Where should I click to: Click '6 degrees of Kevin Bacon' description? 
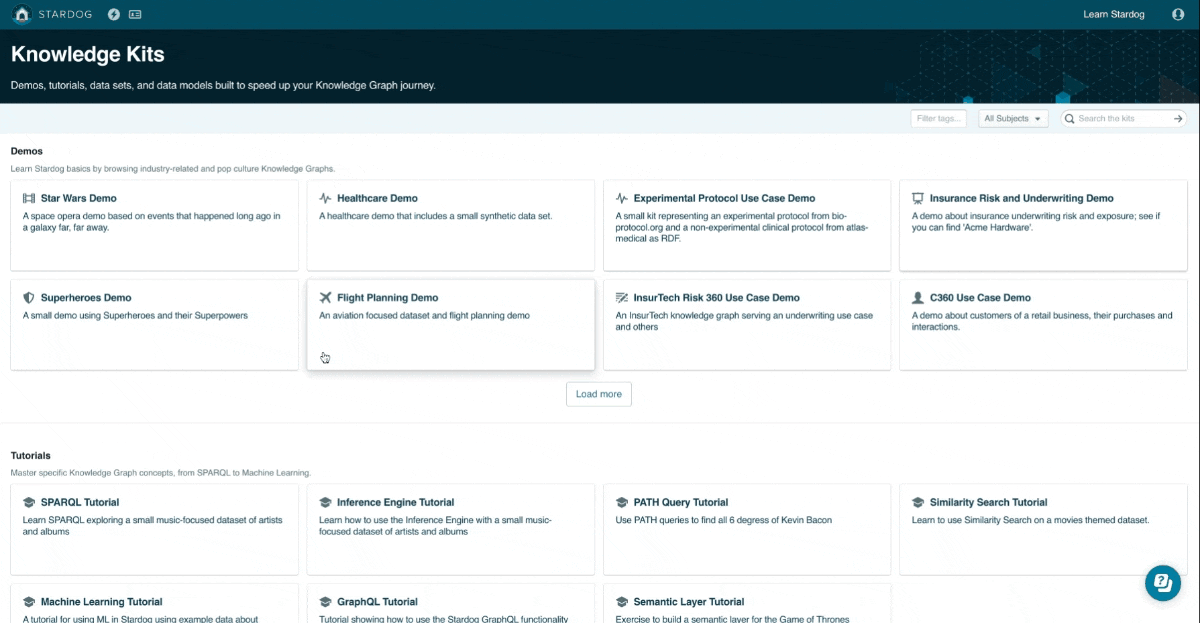tap(724, 520)
